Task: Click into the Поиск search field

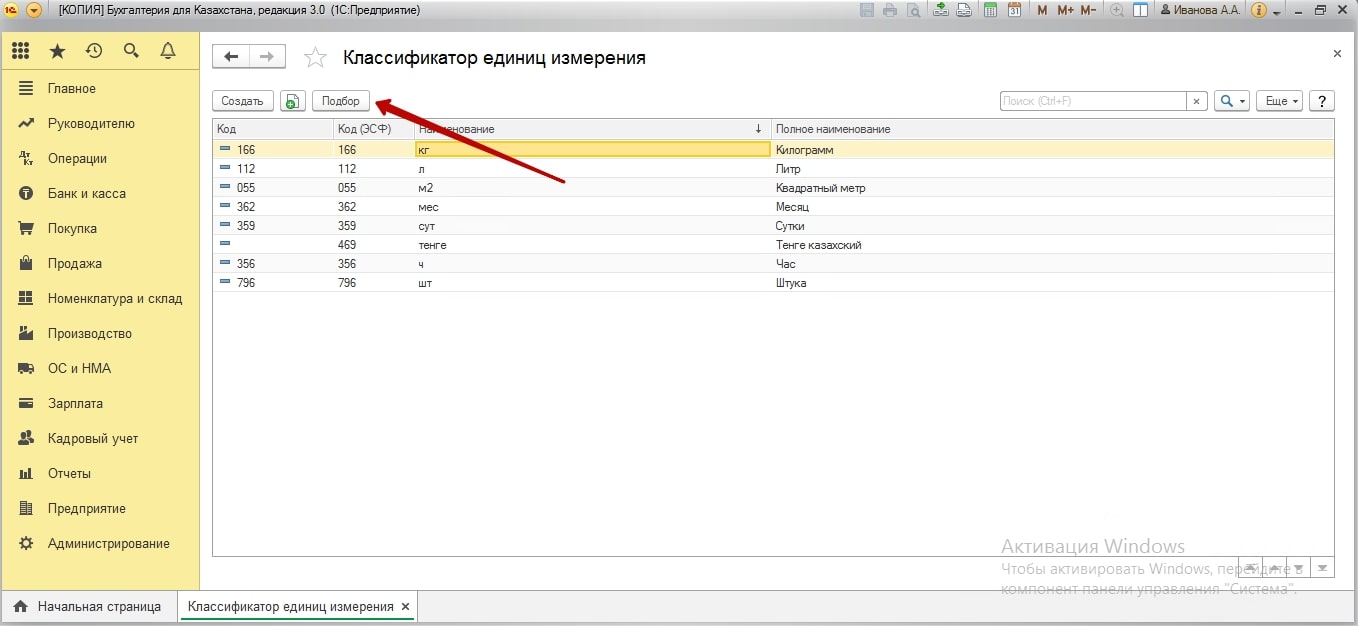Action: click(1092, 101)
